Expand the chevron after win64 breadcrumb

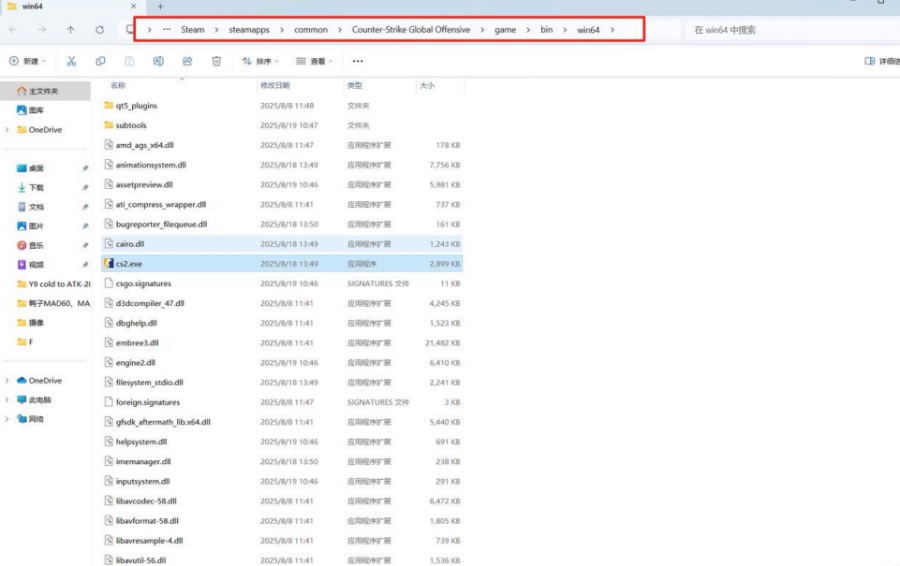pos(612,30)
